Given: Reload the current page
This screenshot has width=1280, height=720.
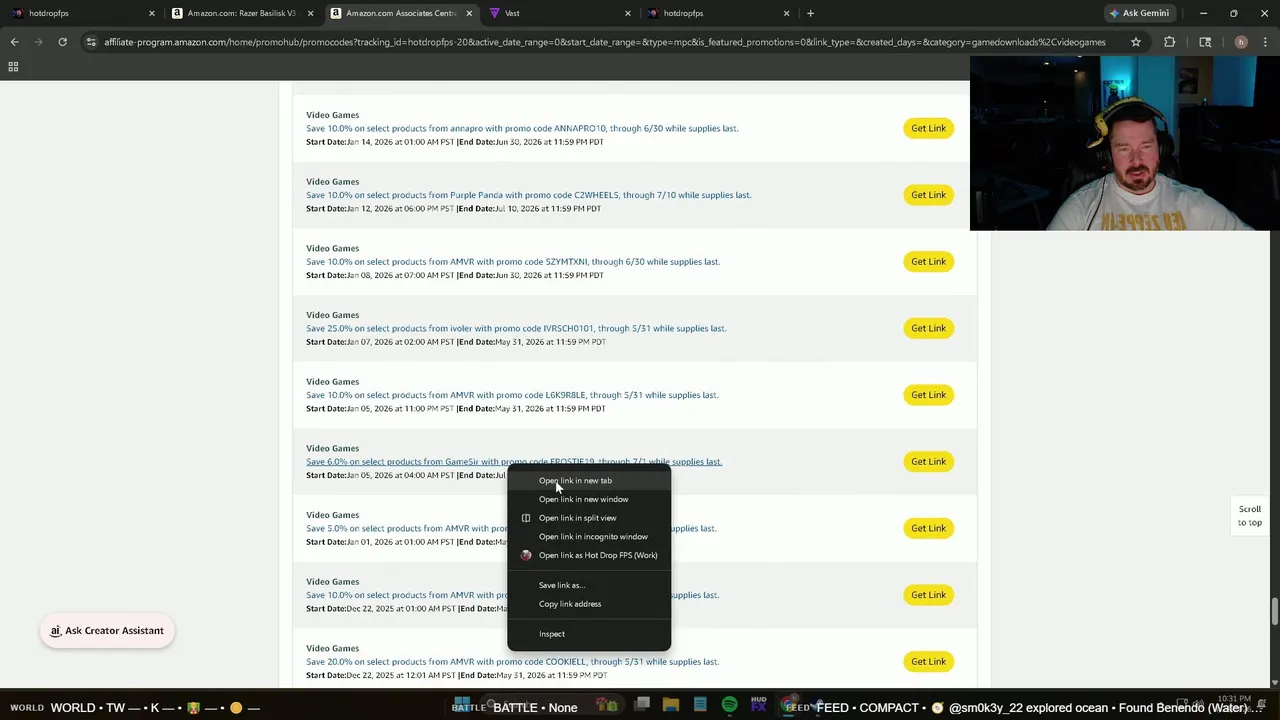Looking at the screenshot, I should click(x=62, y=42).
